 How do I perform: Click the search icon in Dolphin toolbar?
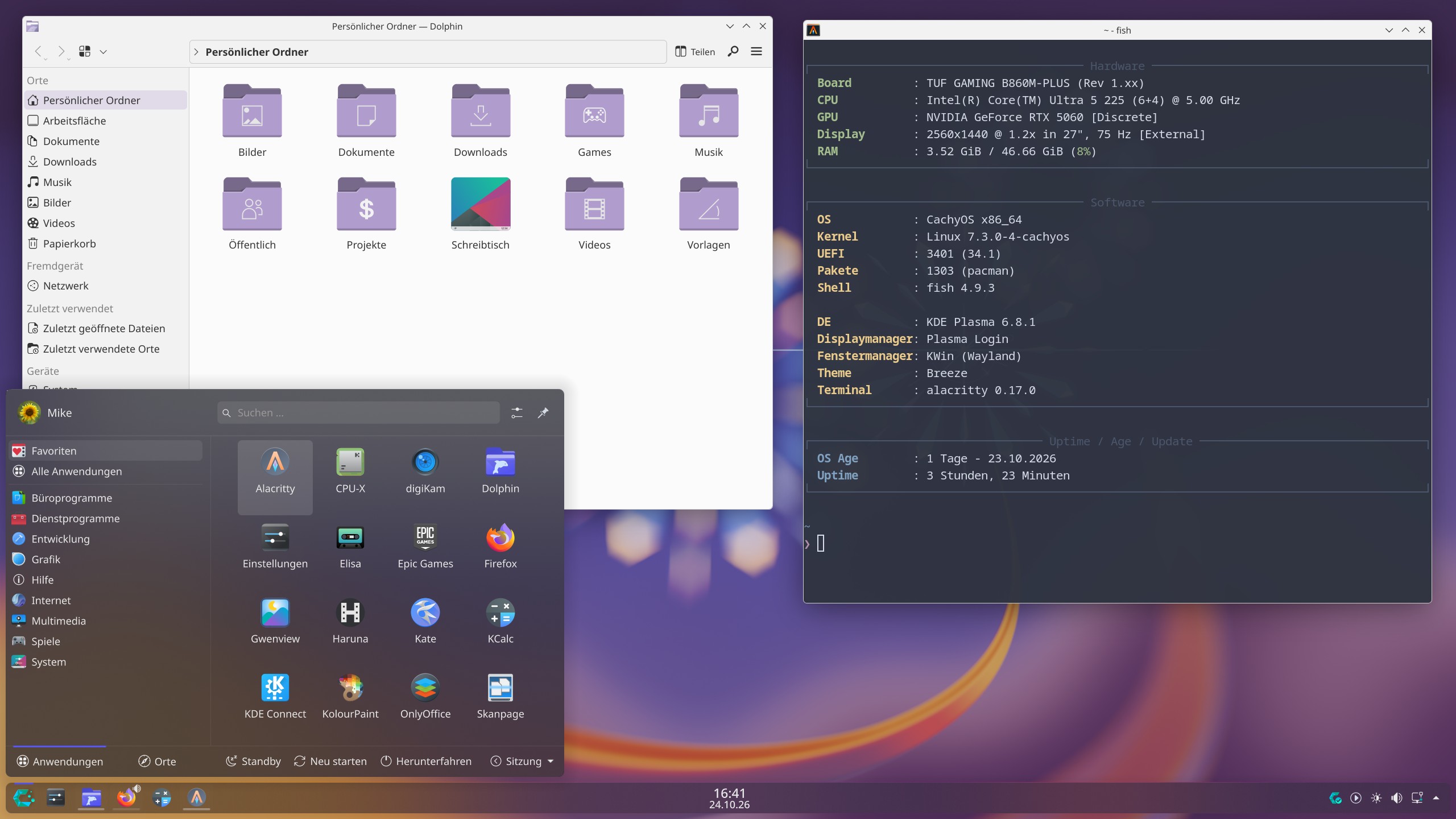pos(733,52)
